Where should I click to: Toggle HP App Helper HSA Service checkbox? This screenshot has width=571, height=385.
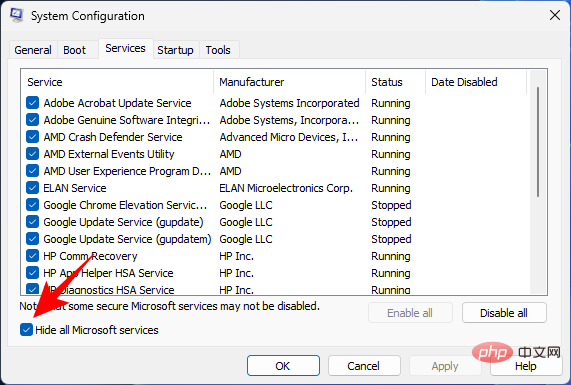(x=32, y=273)
